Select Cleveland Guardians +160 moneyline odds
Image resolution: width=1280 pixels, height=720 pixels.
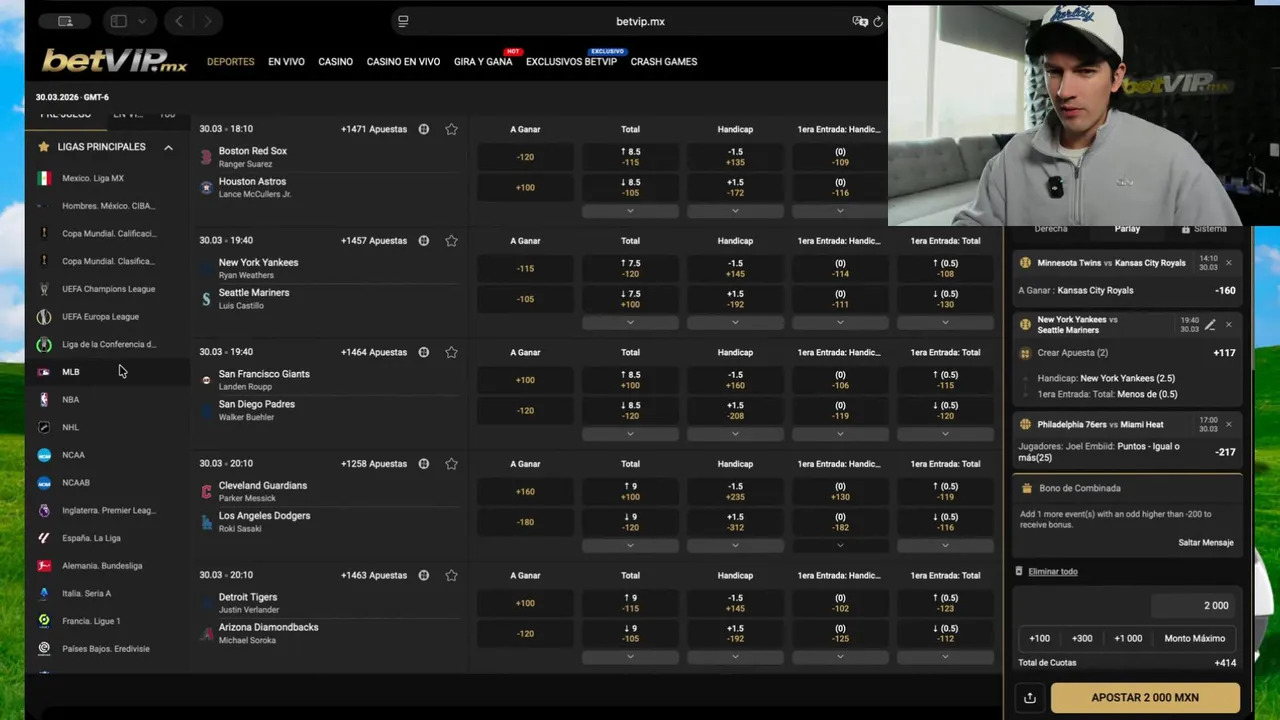pos(525,492)
